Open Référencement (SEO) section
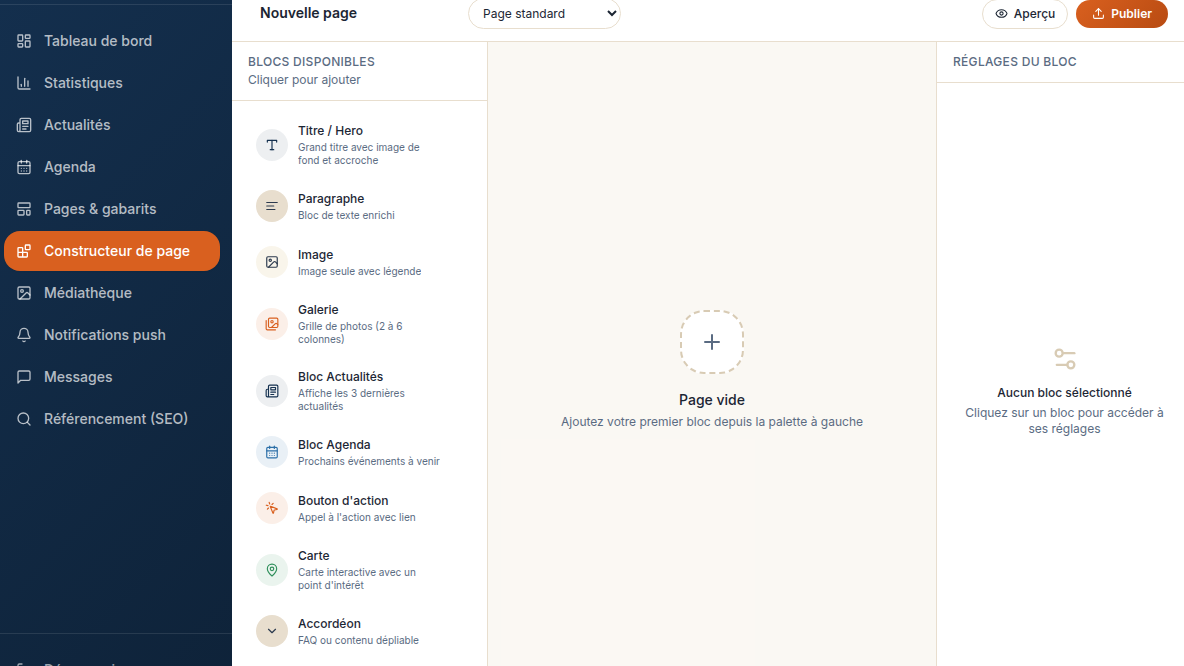Screen dimensions: 1184x666 [x=112, y=419]
